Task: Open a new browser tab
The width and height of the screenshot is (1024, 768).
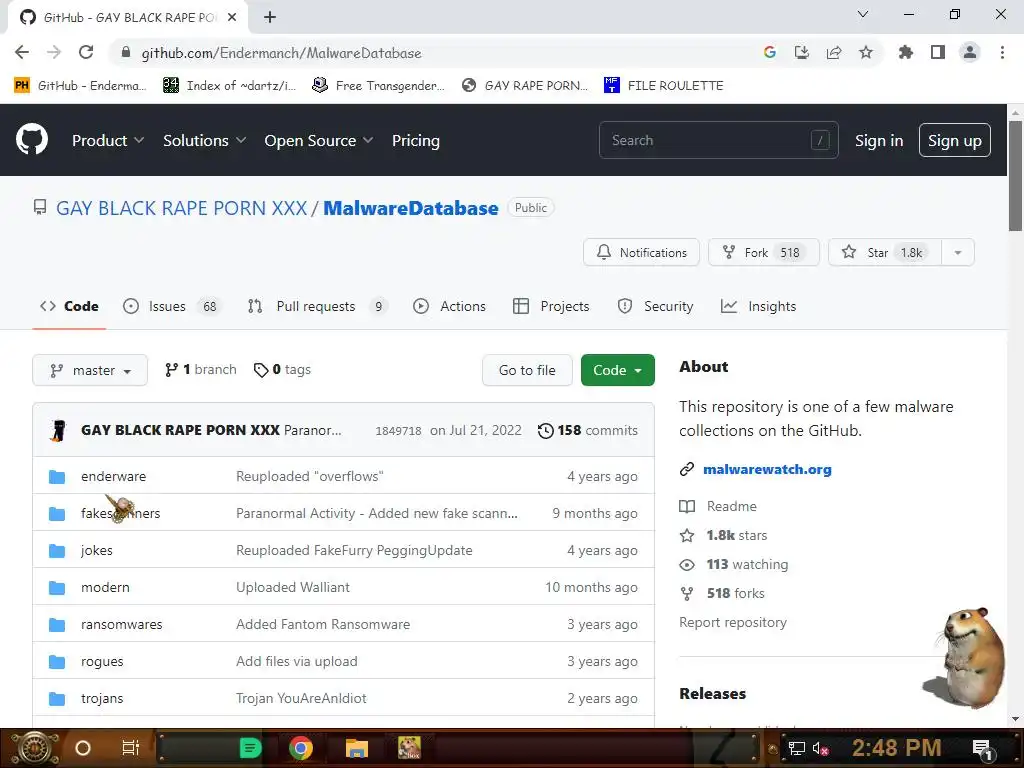Action: [x=270, y=17]
